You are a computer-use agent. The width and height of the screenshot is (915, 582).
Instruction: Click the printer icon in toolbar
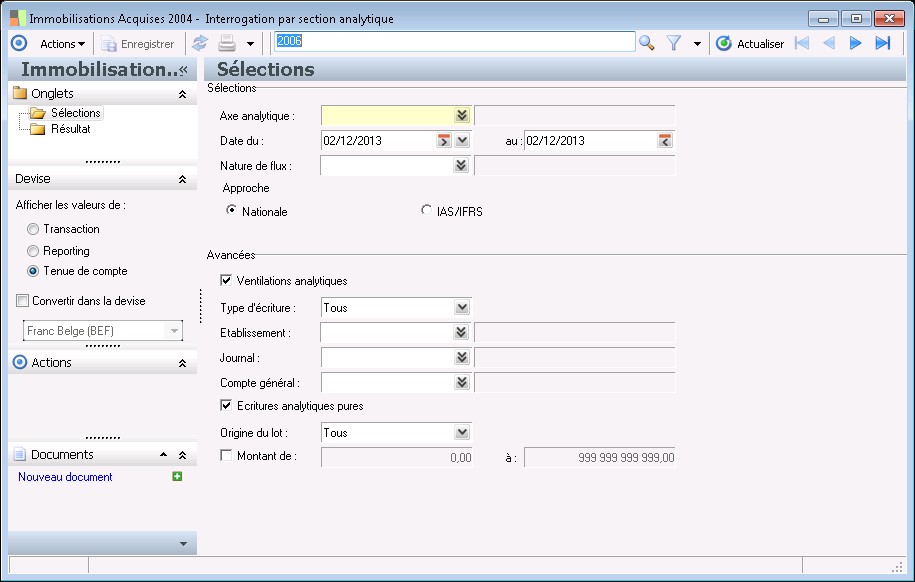[227, 43]
